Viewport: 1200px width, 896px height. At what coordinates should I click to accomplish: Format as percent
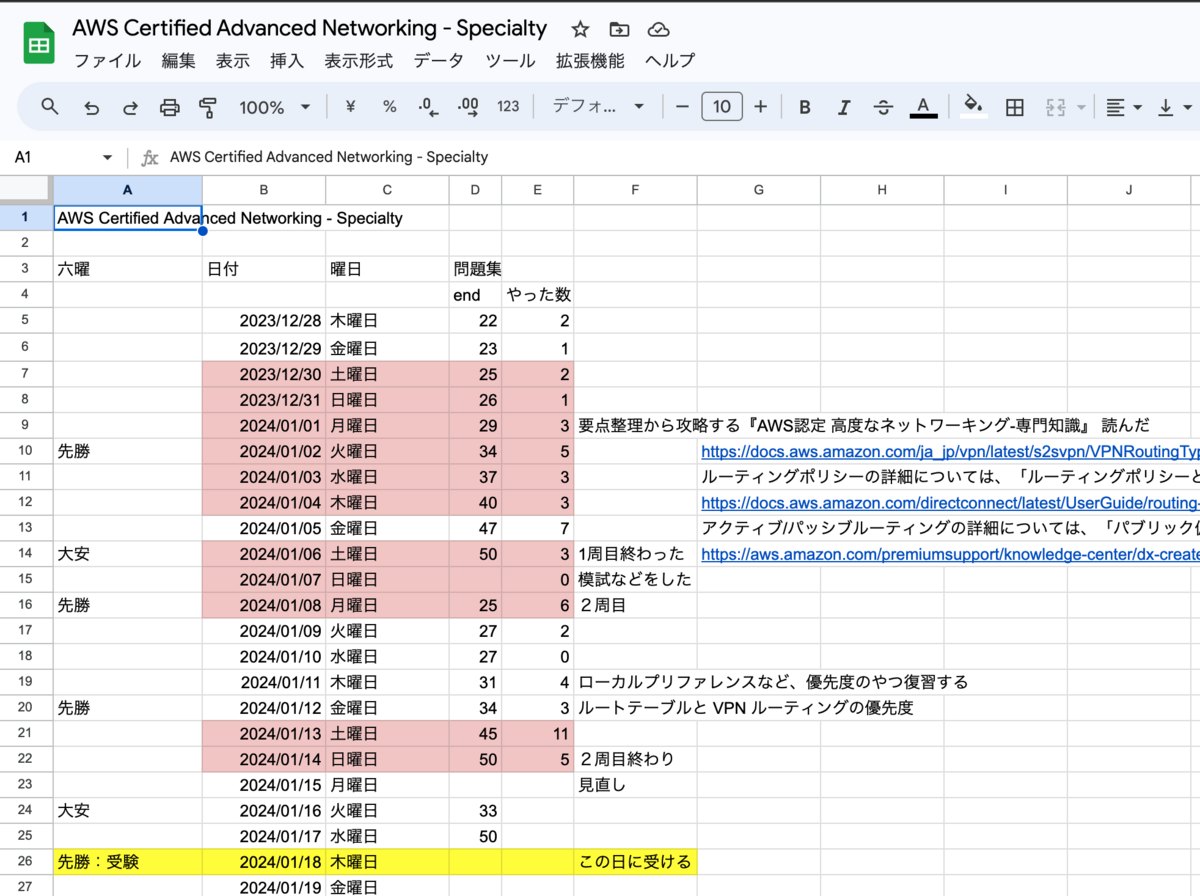tap(389, 107)
